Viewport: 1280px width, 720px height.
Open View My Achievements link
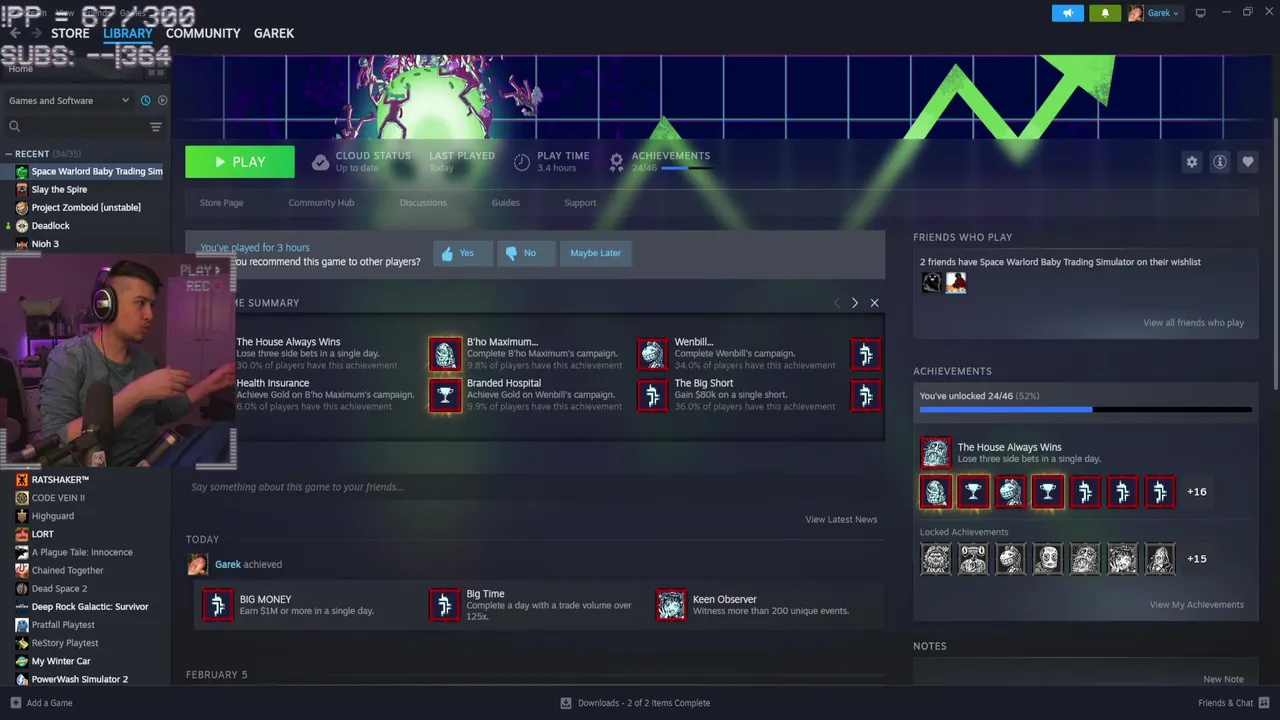[1196, 605]
